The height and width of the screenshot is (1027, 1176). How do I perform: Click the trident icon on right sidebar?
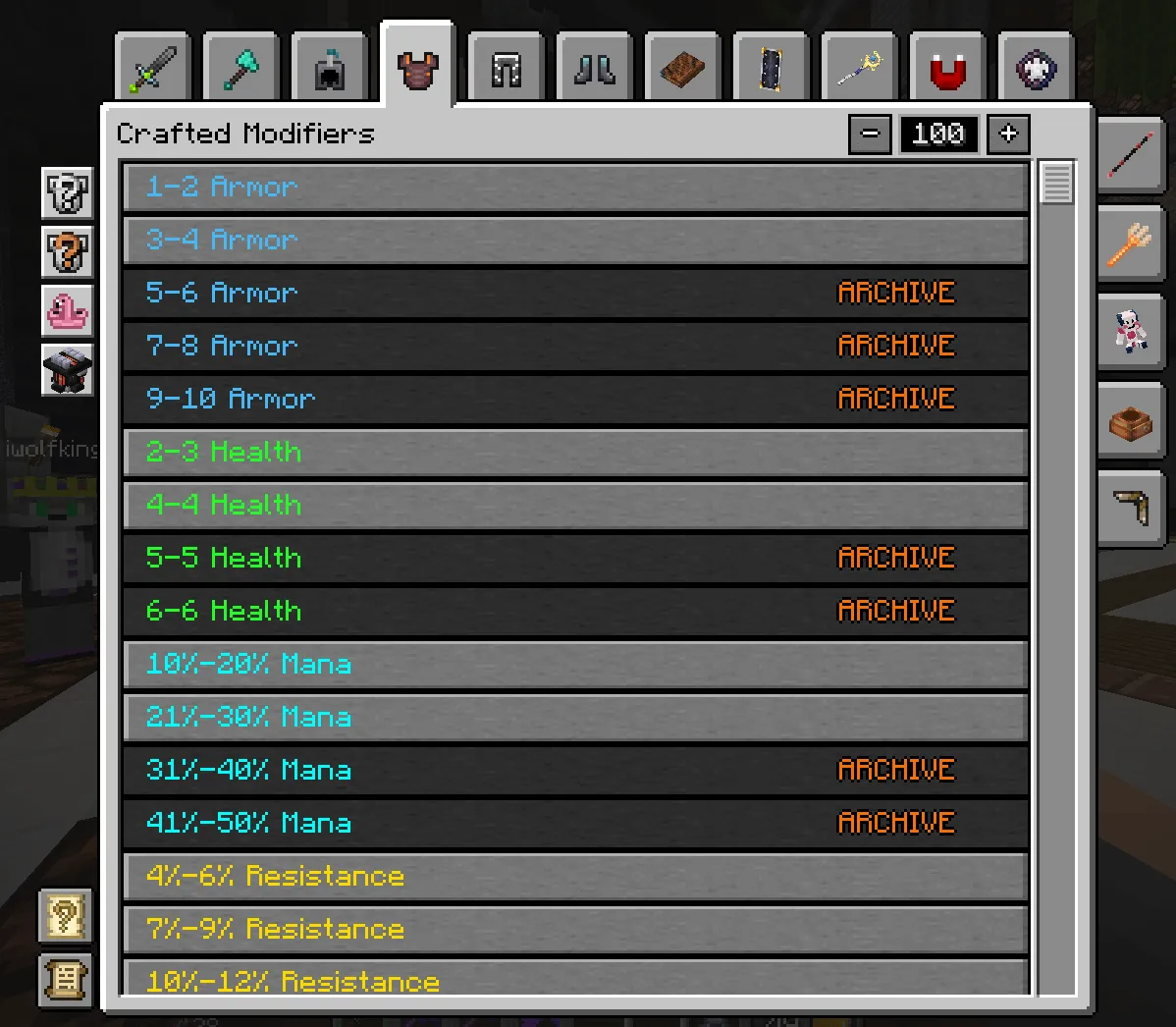coord(1130,243)
